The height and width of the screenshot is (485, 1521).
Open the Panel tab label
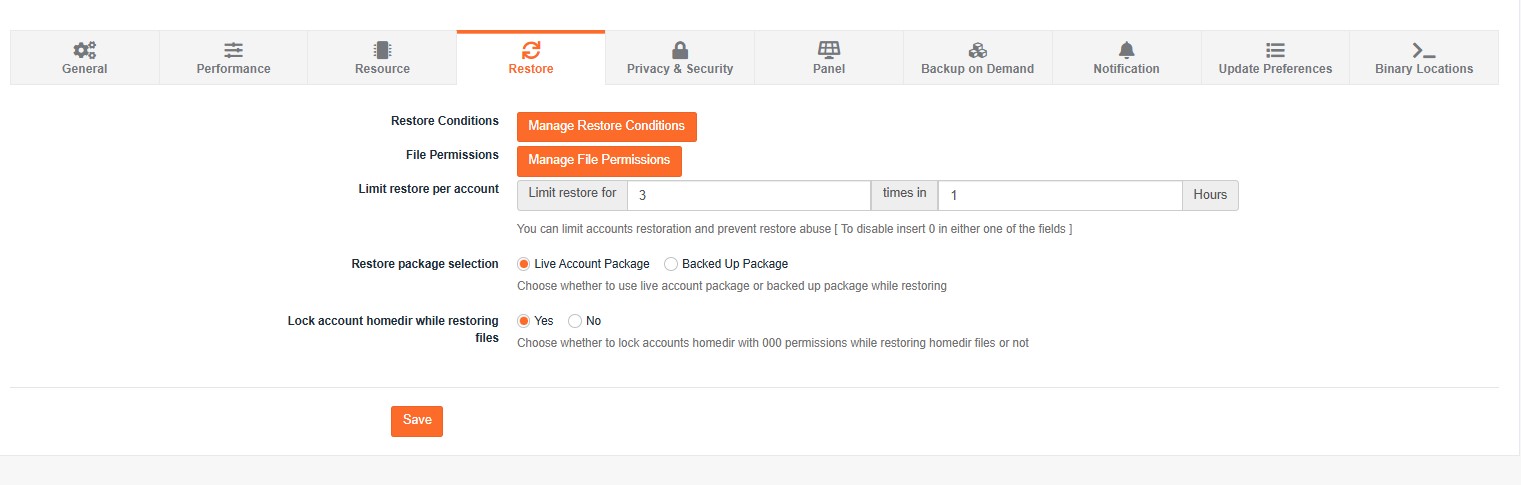(x=829, y=69)
